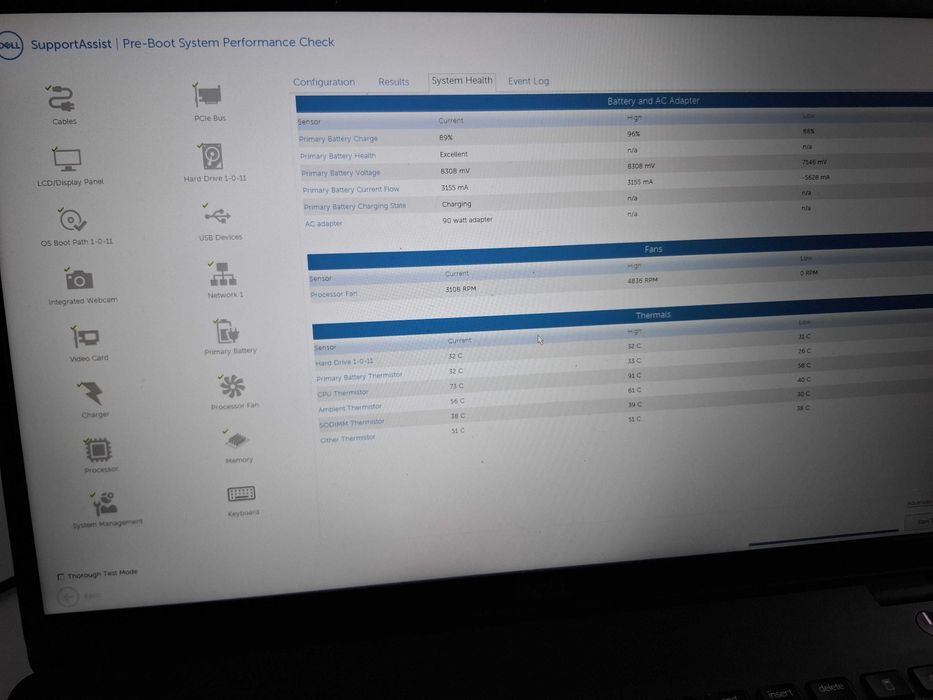The height and width of the screenshot is (700, 933).
Task: Click the 3108 RPM current value
Action: pyautogui.click(x=461, y=289)
